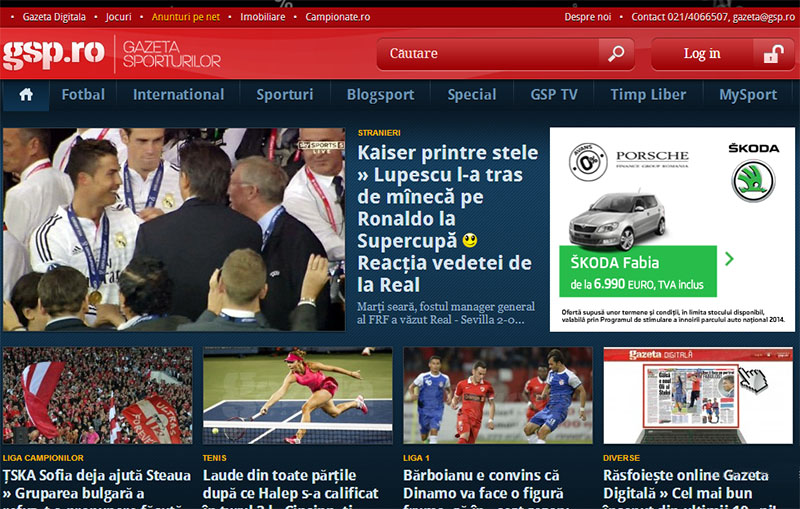This screenshot has height=509, width=800.
Task: Open the International section
Action: coord(178,95)
